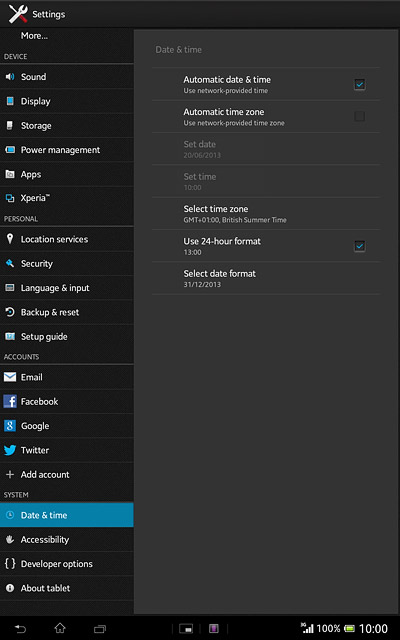Screen dimensions: 400x640
Task: Enable Automatic time zone checkbox
Action: tap(360, 117)
